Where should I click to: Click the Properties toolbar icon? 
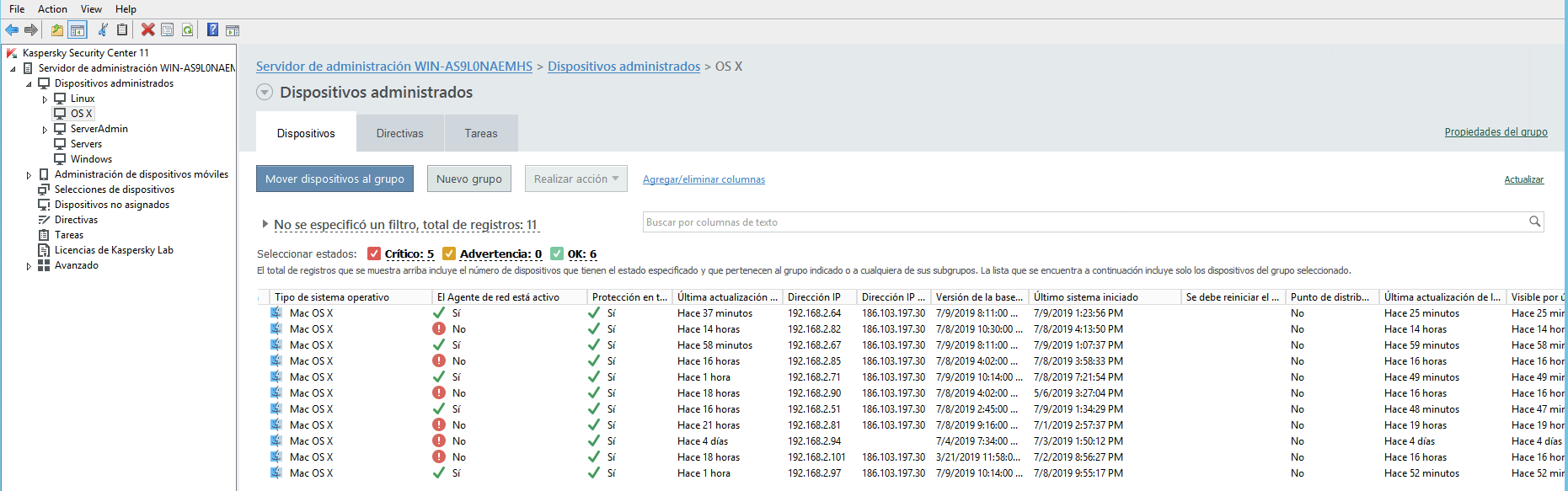[168, 30]
